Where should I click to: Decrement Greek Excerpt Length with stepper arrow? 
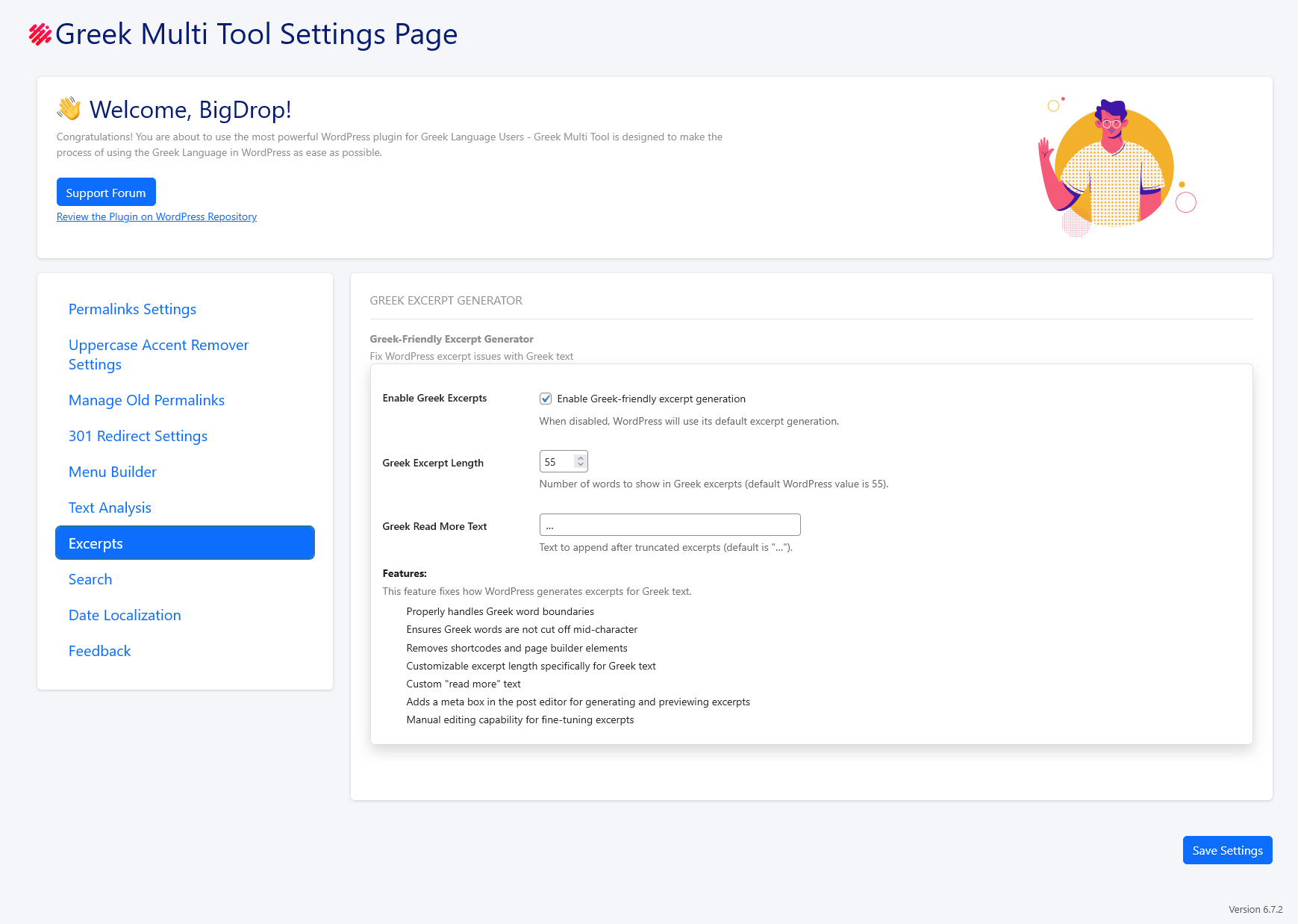click(581, 465)
